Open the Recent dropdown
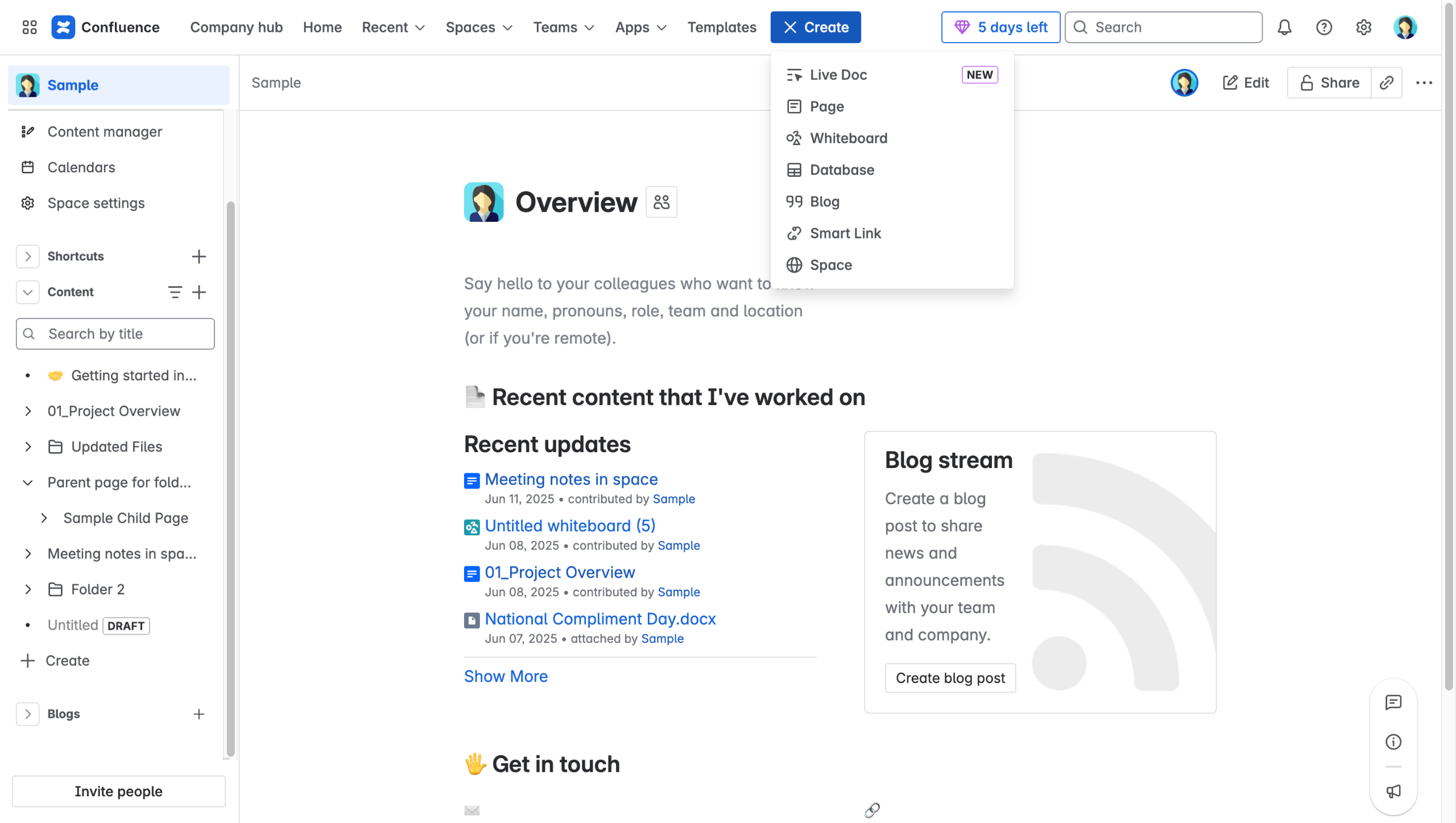1456x823 pixels. click(x=394, y=27)
